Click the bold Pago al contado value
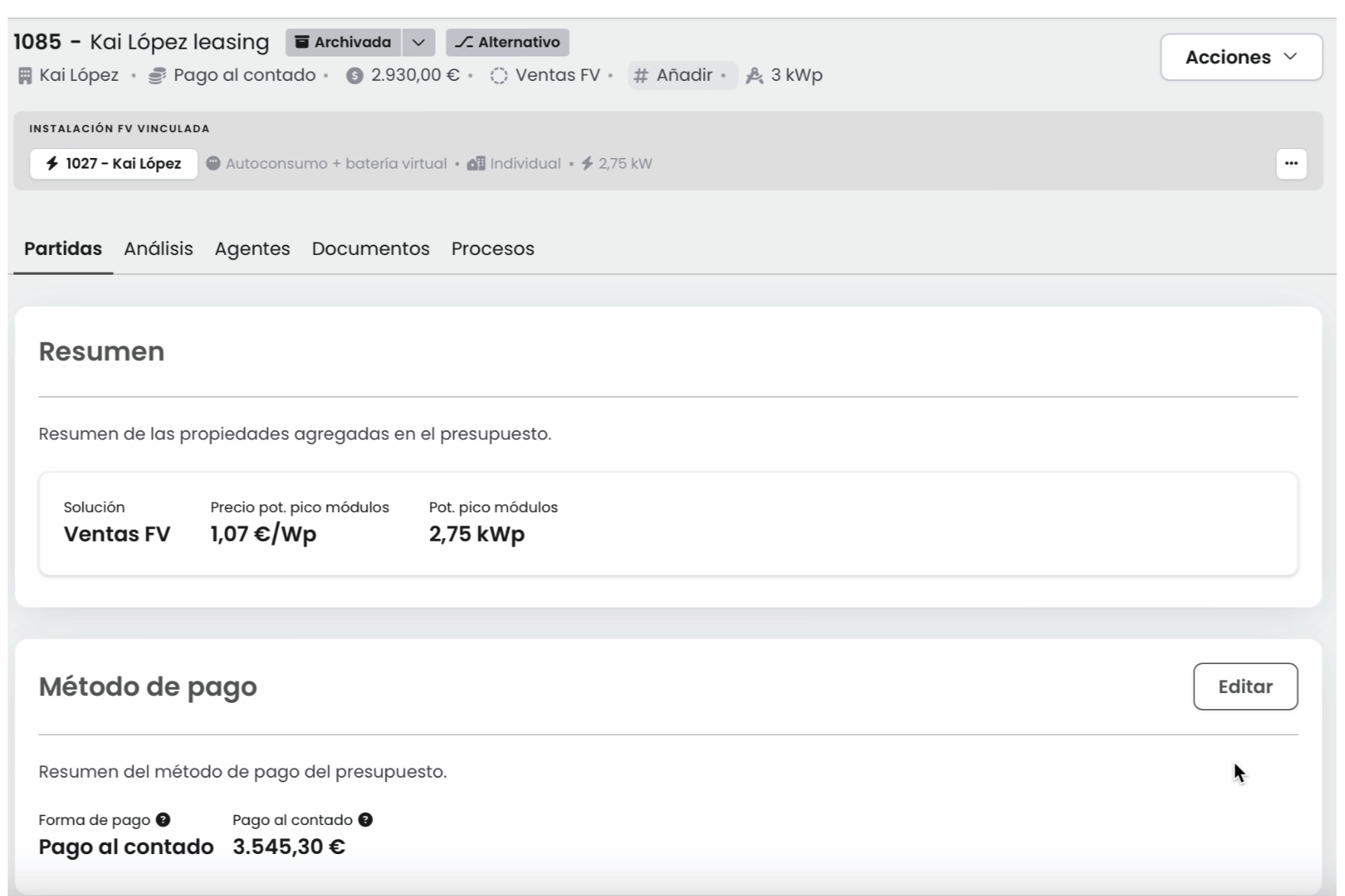The image size is (1345, 896). [126, 847]
